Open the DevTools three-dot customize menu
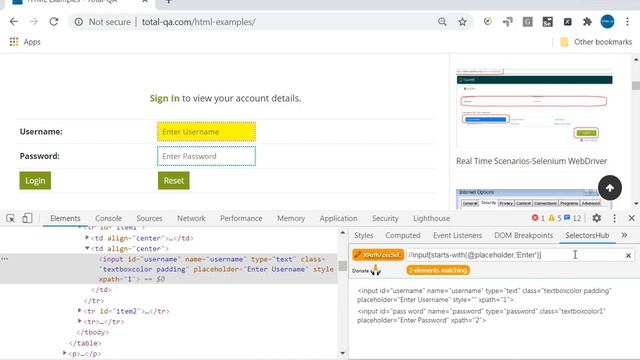Viewport: 640px width, 360px height. (614, 218)
